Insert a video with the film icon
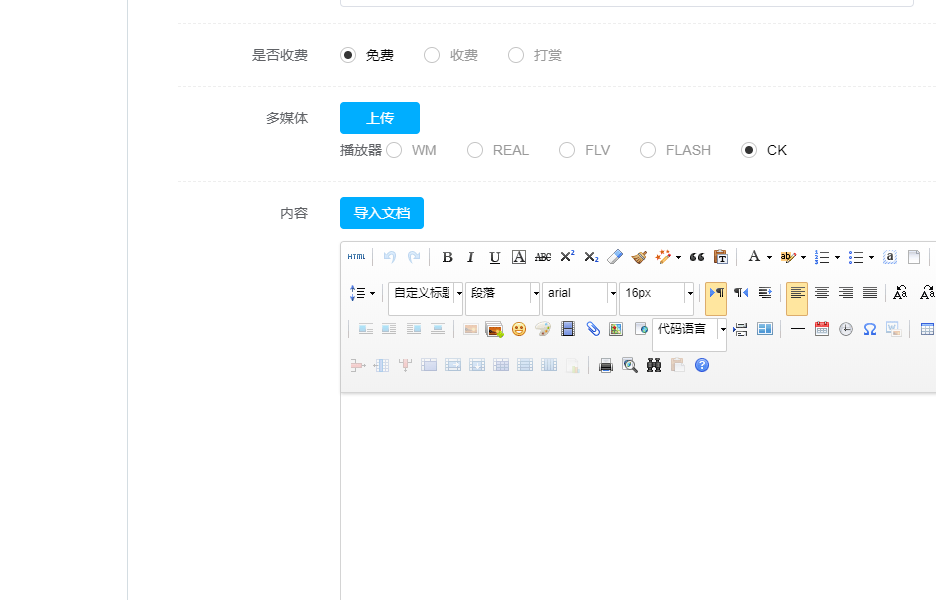The height and width of the screenshot is (600, 936). coord(568,329)
